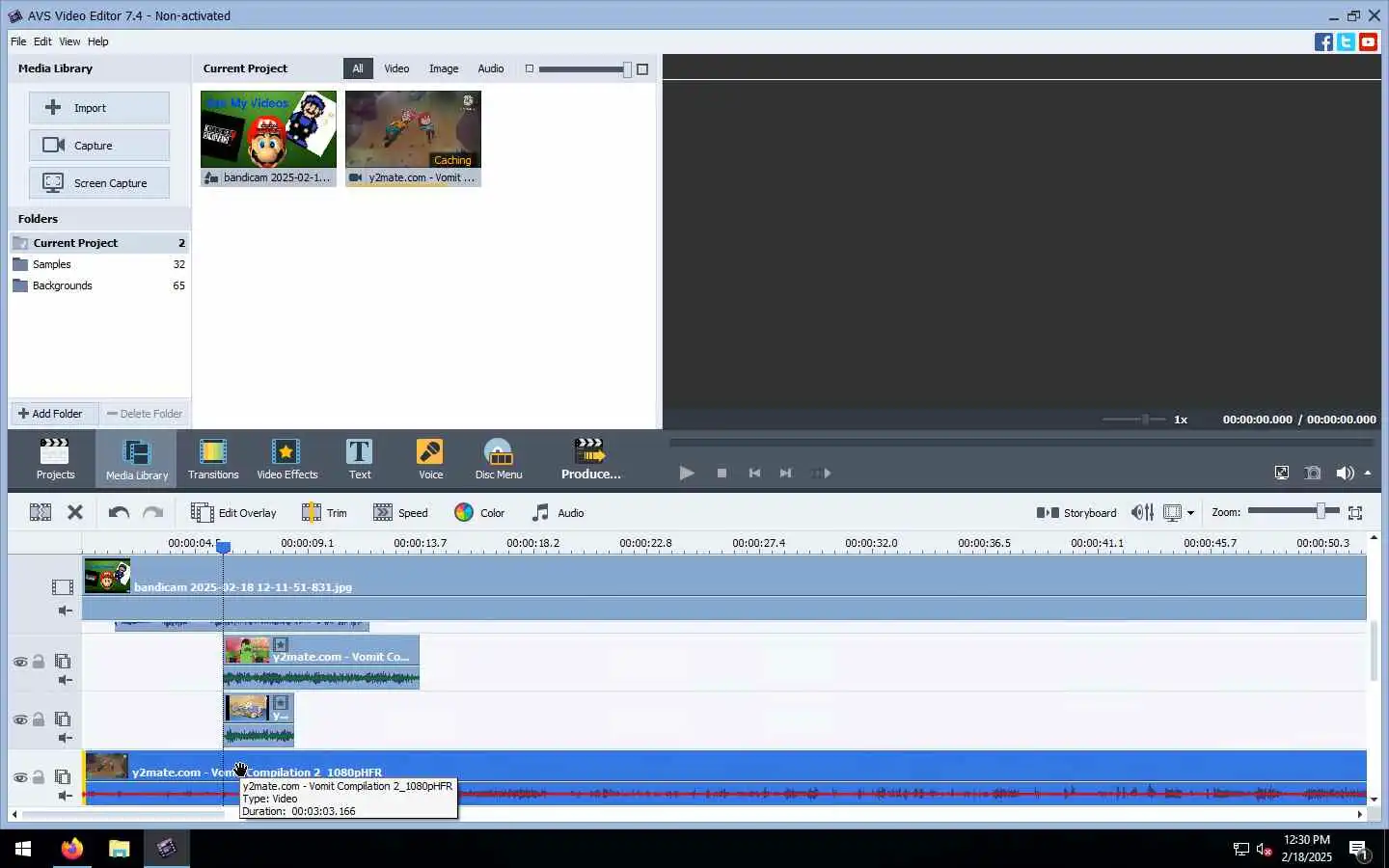Open the audio mixer icon near Storyboard

point(1142,513)
